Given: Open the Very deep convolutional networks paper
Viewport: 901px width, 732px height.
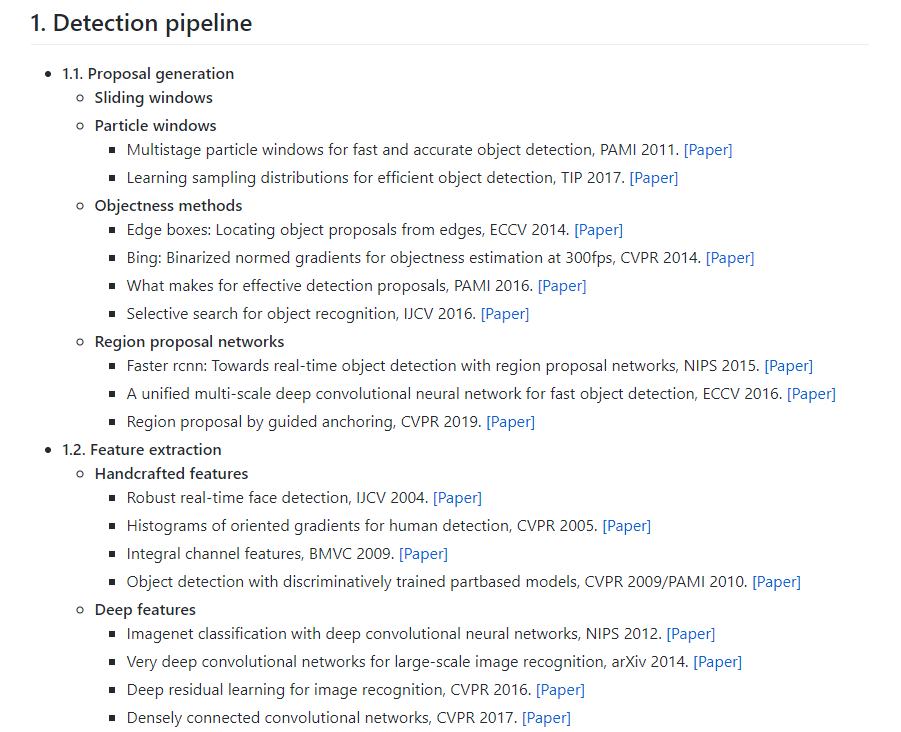Looking at the screenshot, I should [718, 662].
